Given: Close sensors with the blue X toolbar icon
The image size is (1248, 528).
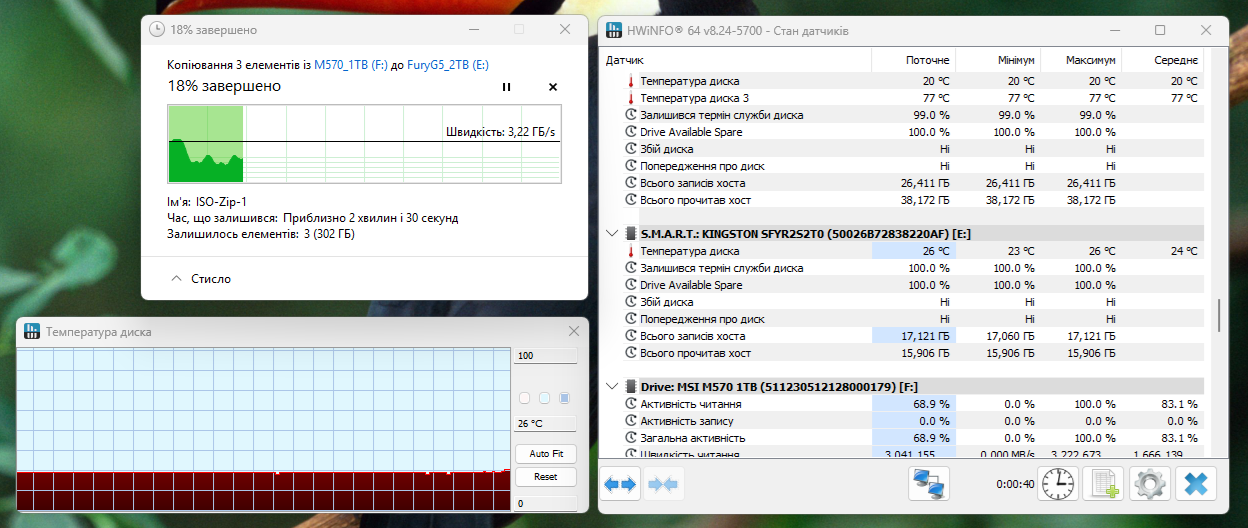Looking at the screenshot, I should (x=1196, y=485).
